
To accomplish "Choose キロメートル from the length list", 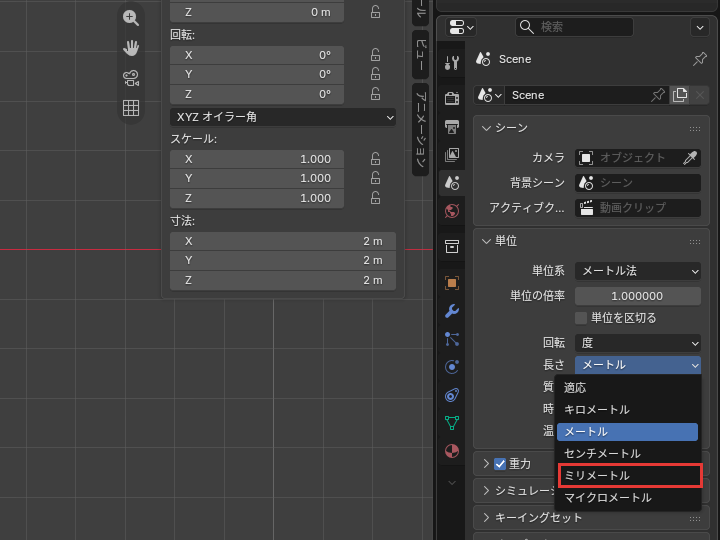I will click(627, 410).
